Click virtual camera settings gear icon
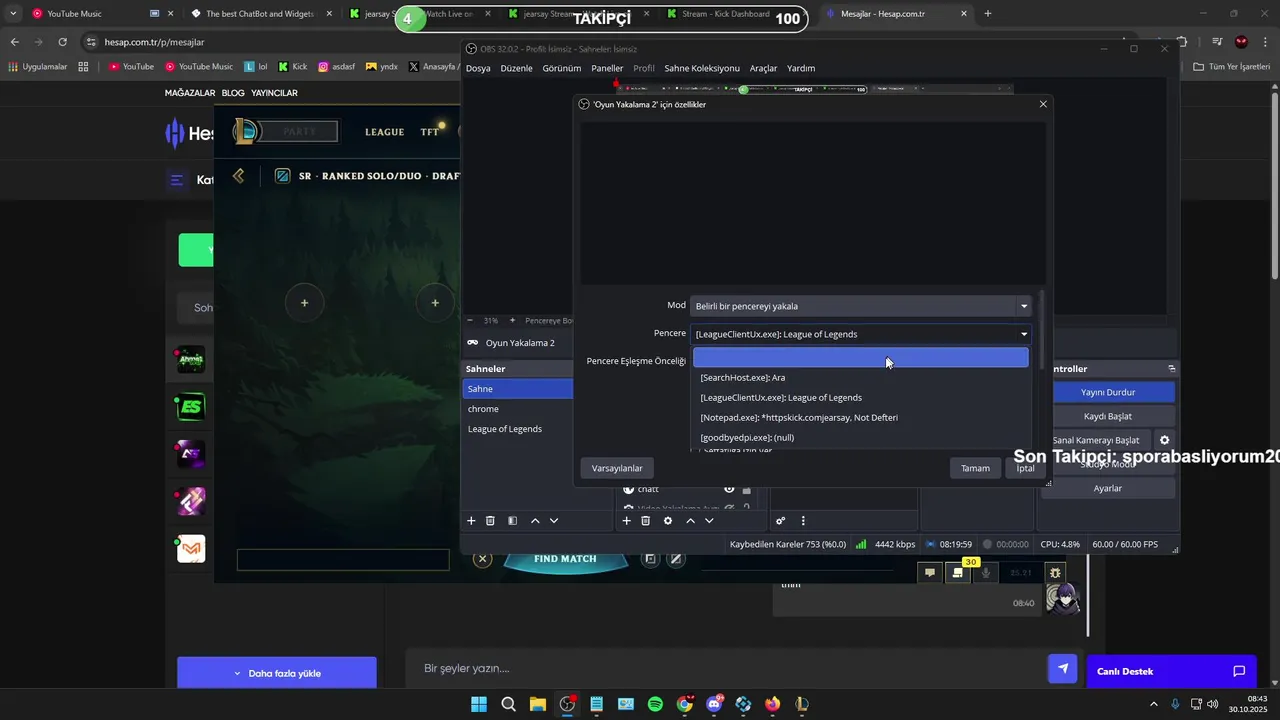This screenshot has width=1280, height=720. (1164, 440)
